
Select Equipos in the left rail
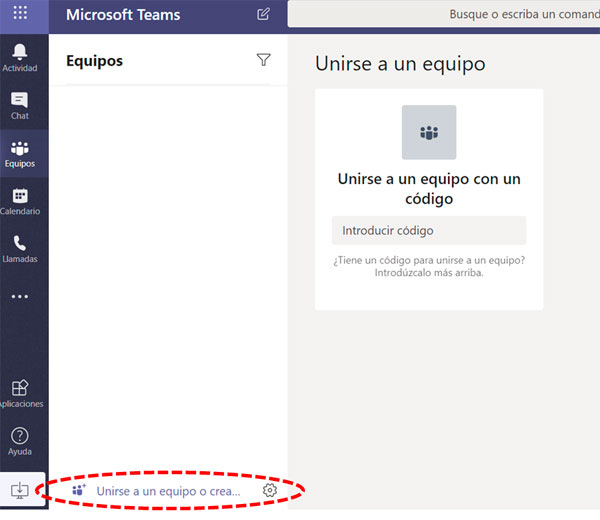tap(20, 153)
